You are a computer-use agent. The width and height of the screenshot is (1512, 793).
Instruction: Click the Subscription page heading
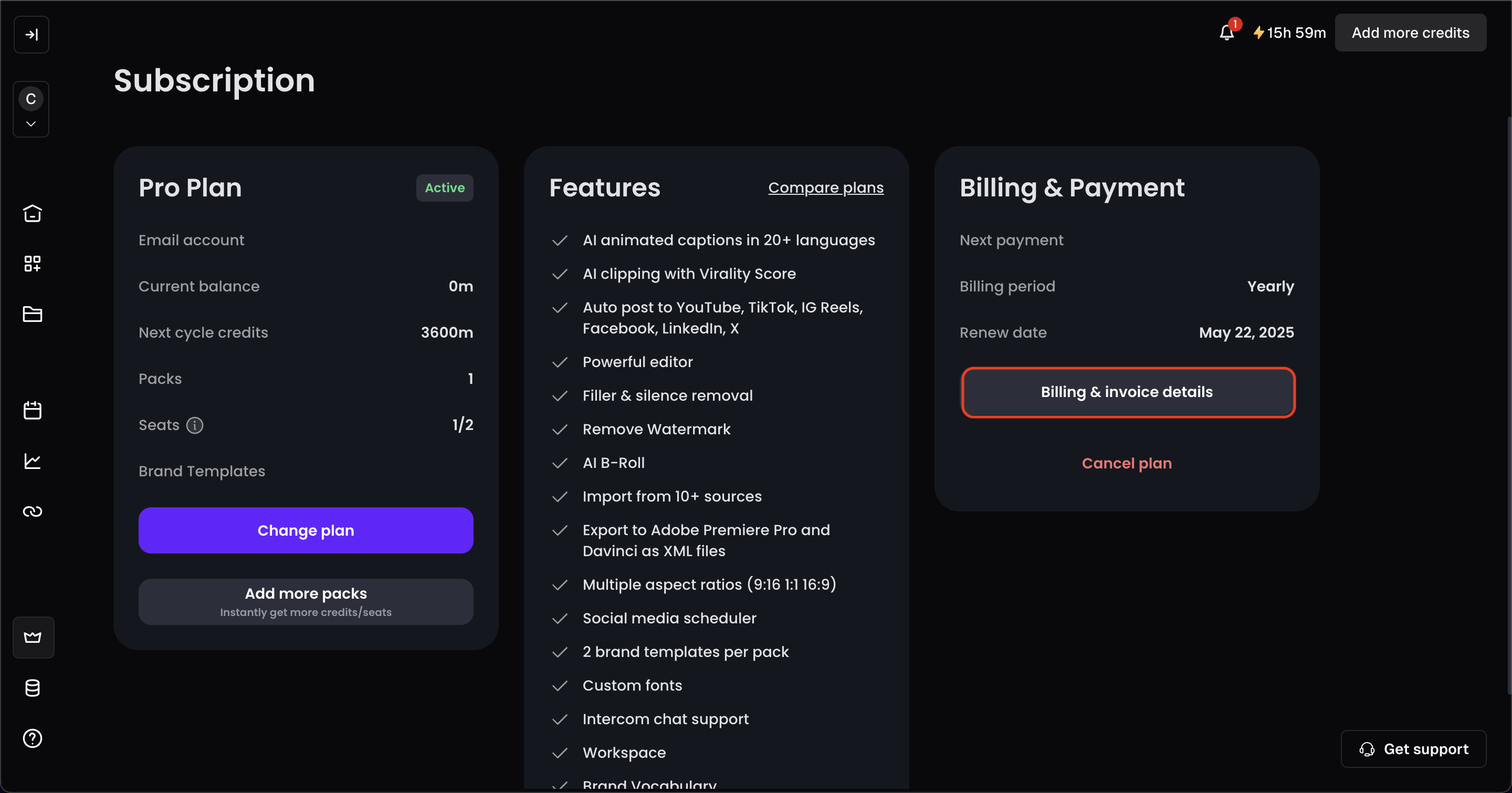(x=214, y=80)
